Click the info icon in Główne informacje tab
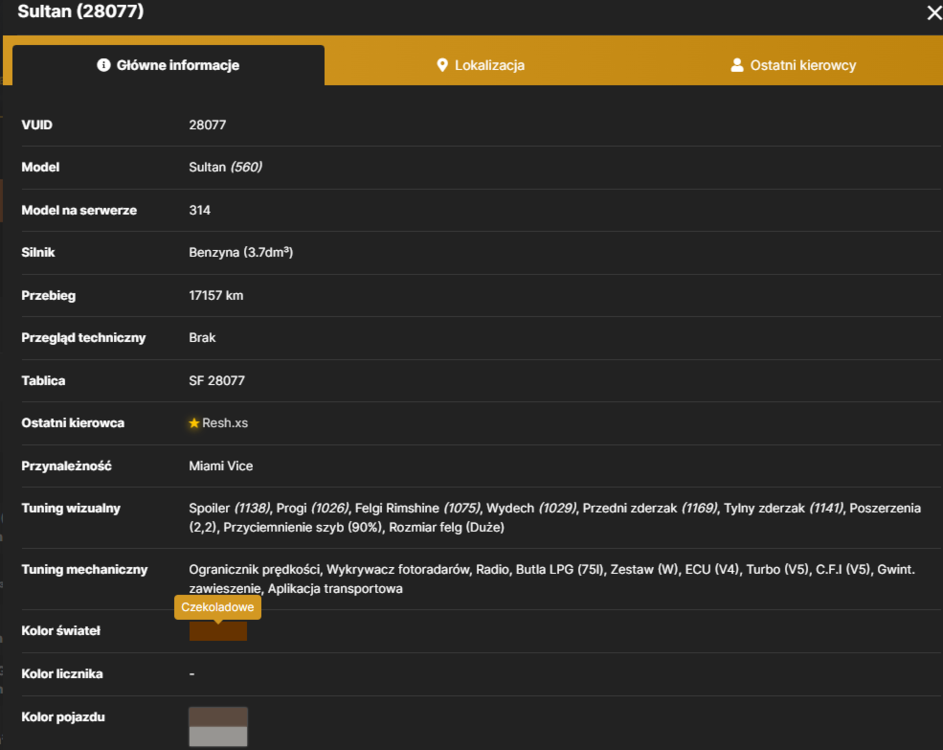This screenshot has height=750, width=943. tap(103, 65)
